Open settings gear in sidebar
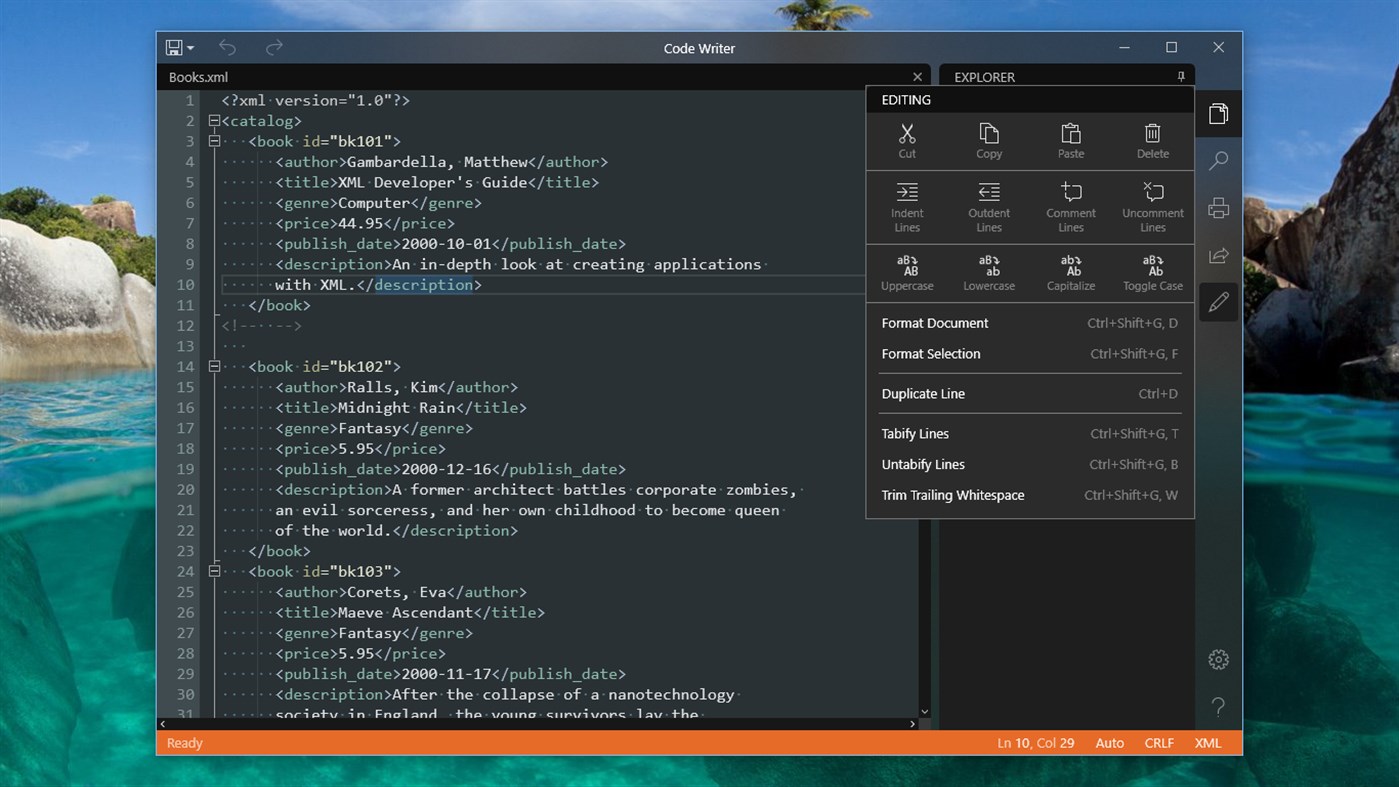 click(1218, 660)
